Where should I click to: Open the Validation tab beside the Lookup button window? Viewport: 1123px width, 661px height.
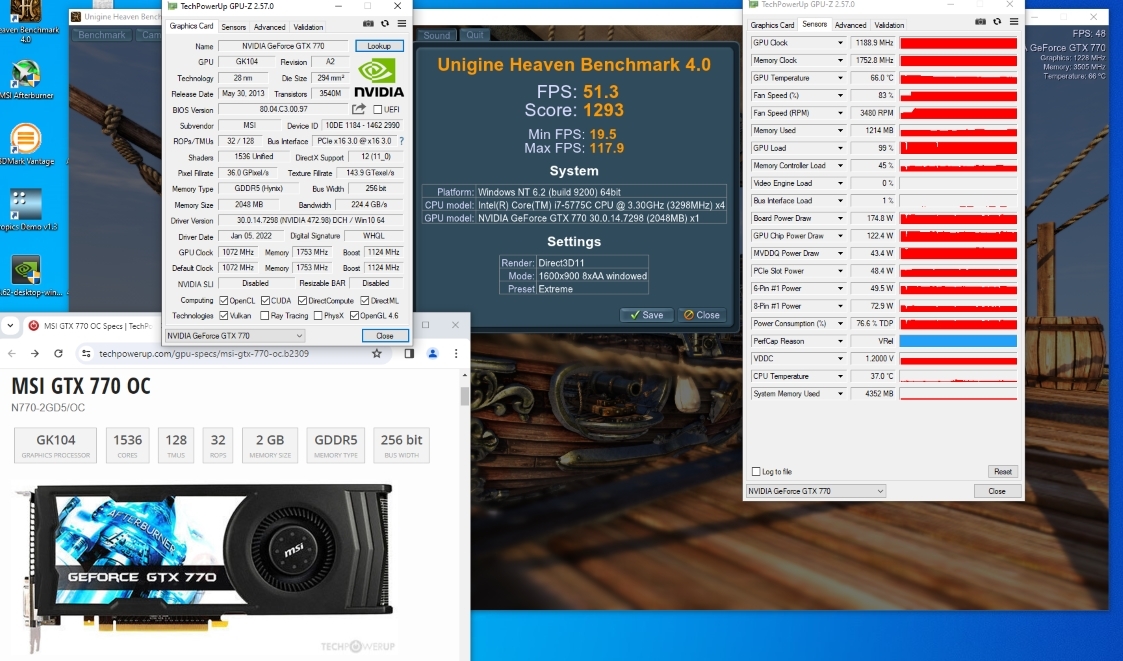point(308,27)
